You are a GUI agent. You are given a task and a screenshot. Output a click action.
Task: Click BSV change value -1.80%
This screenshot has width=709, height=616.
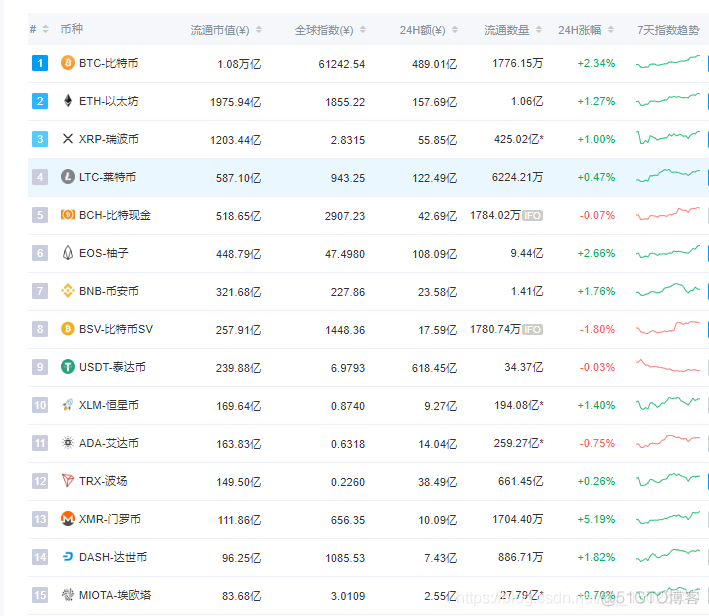597,329
